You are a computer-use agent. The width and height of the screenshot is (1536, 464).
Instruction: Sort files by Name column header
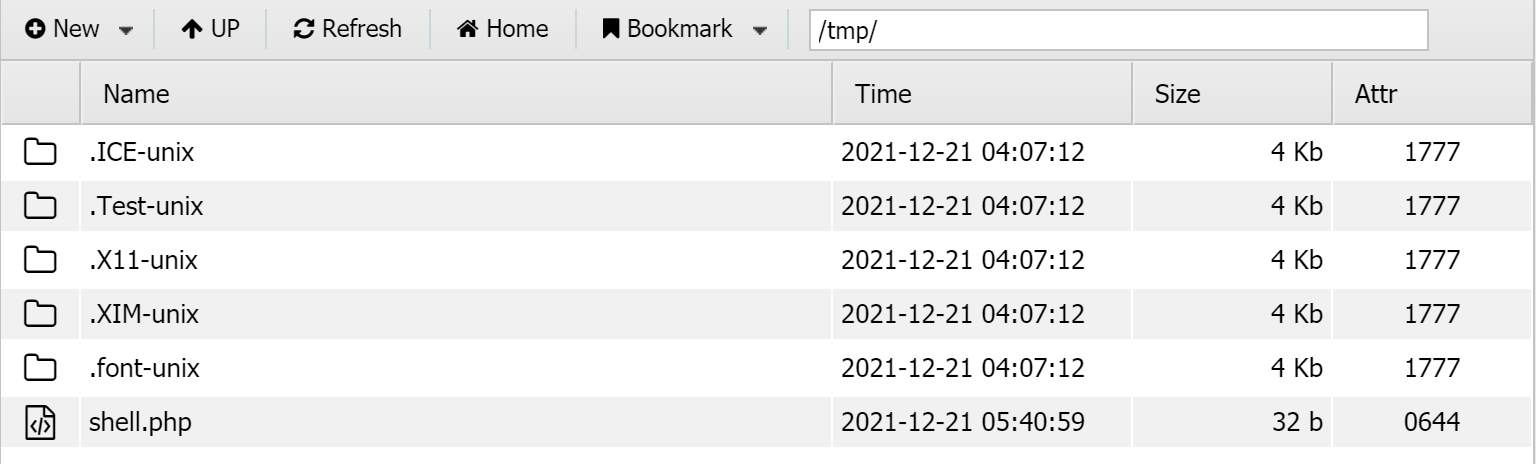[136, 95]
